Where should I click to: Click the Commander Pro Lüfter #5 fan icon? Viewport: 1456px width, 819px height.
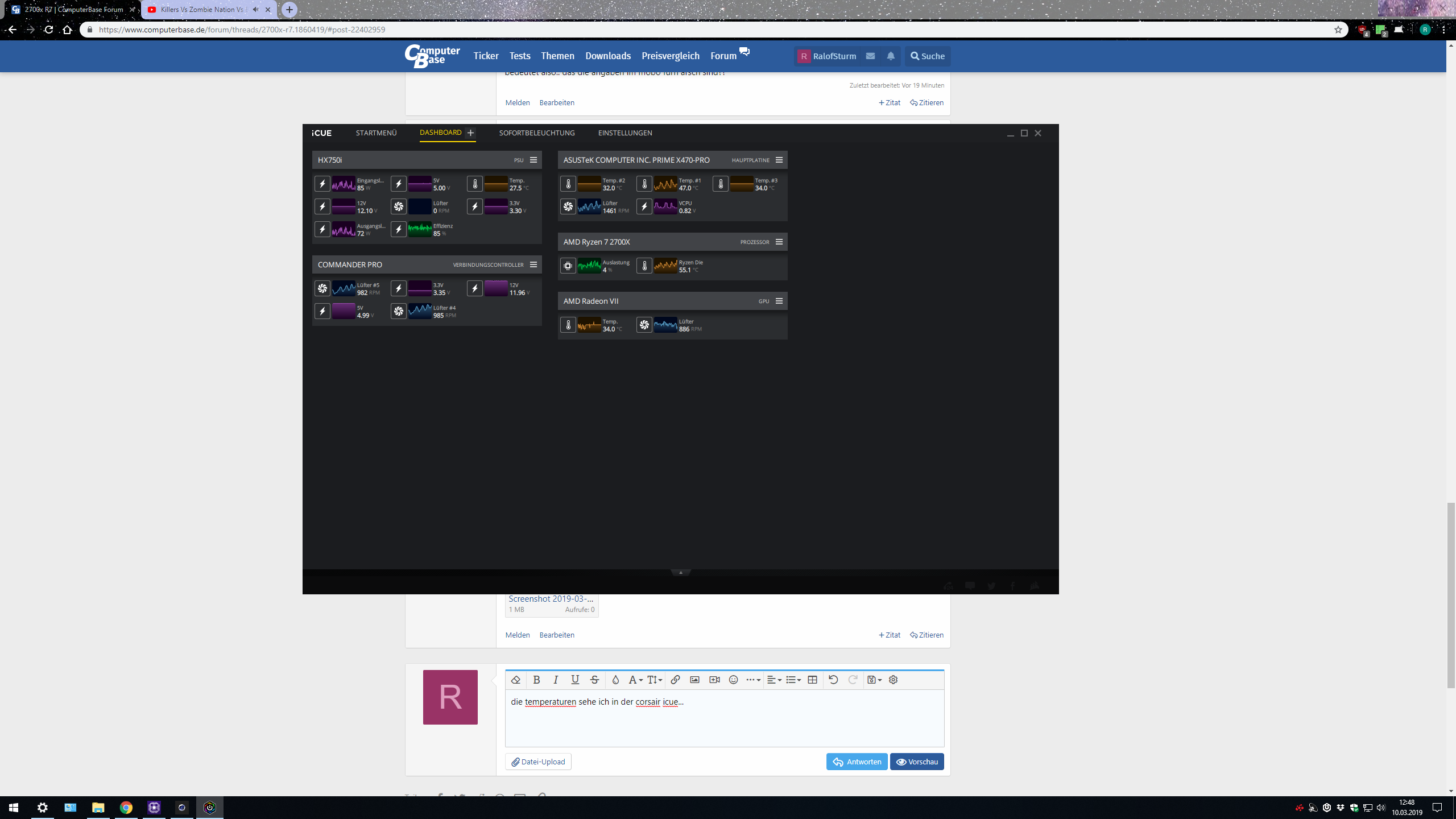pyautogui.click(x=322, y=288)
